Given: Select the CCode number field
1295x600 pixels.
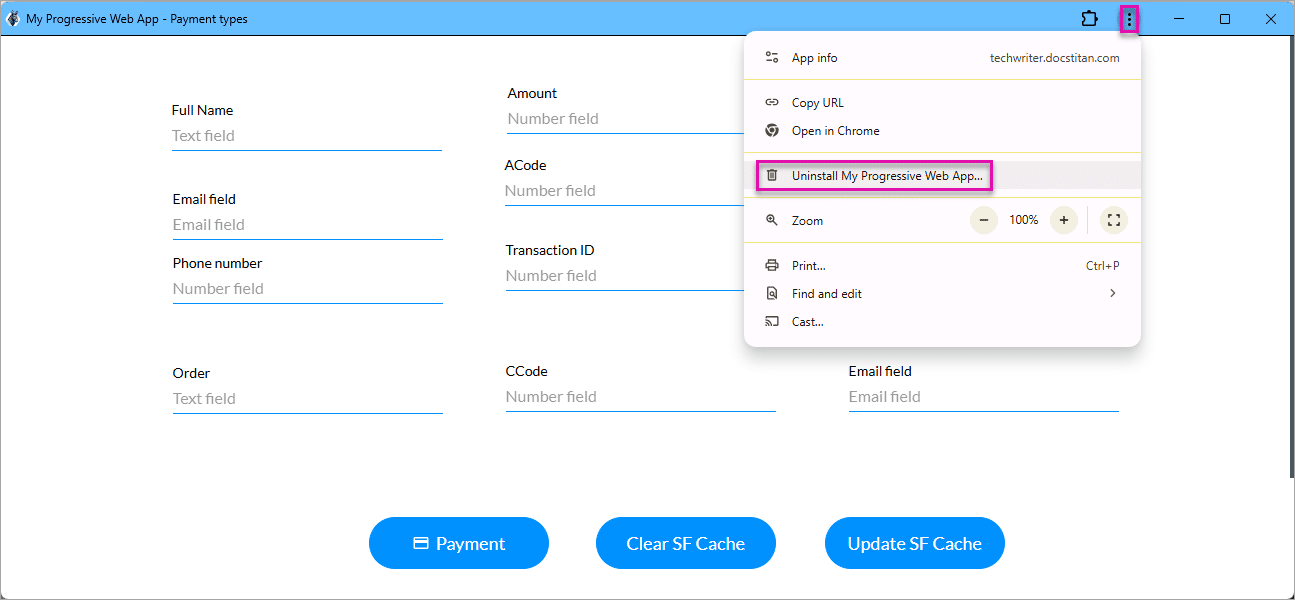Looking at the screenshot, I should (x=640, y=397).
